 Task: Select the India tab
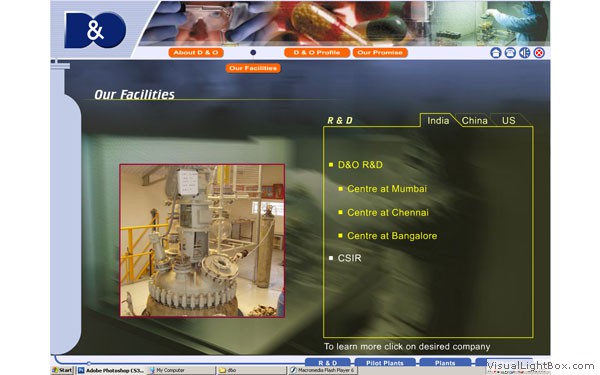(438, 121)
